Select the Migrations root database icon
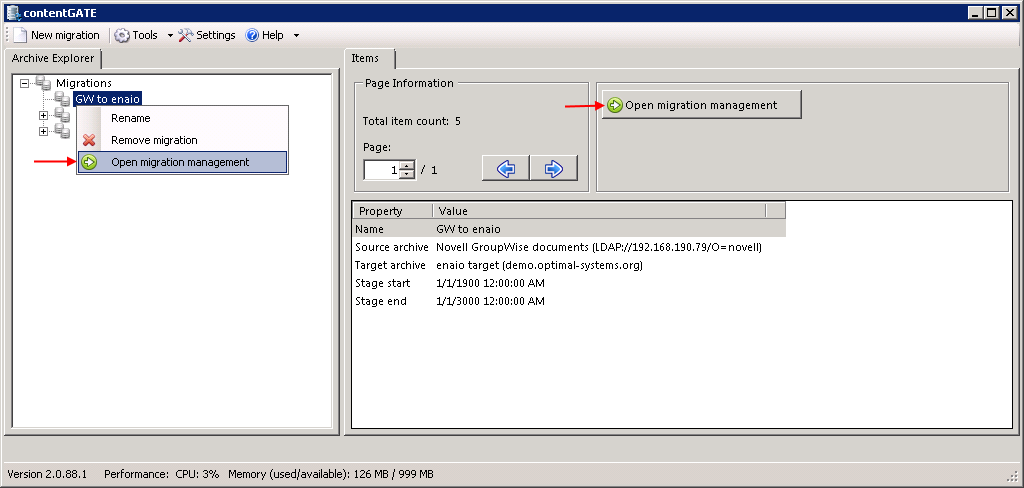 tap(43, 83)
